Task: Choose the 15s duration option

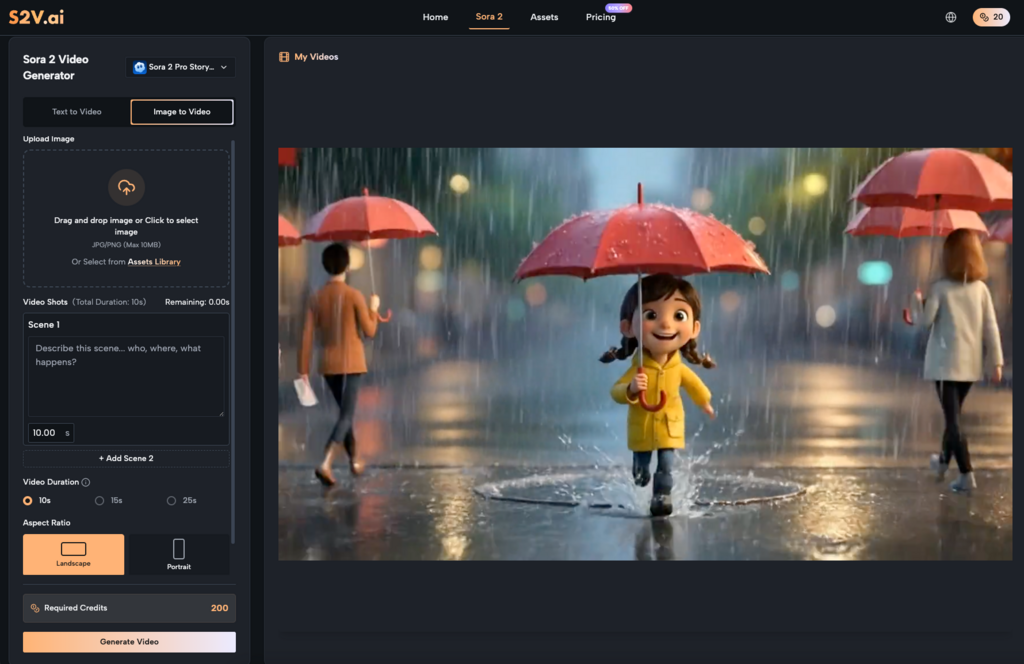Action: pos(99,500)
